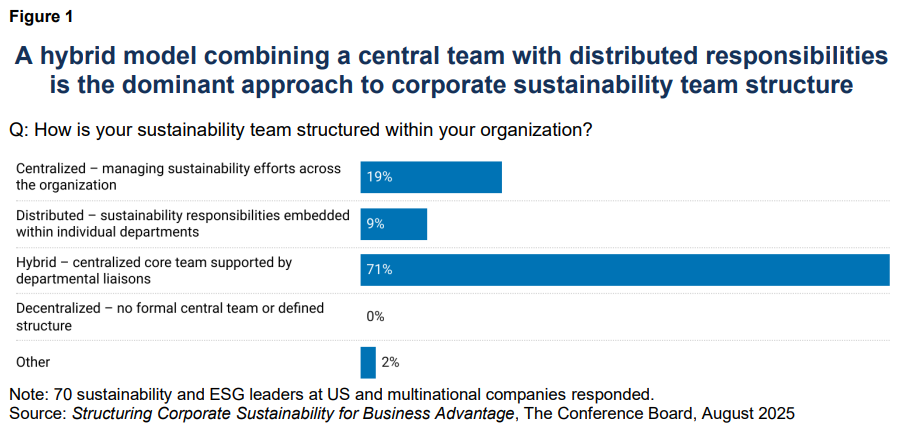Click the 19% value text

coord(379,177)
